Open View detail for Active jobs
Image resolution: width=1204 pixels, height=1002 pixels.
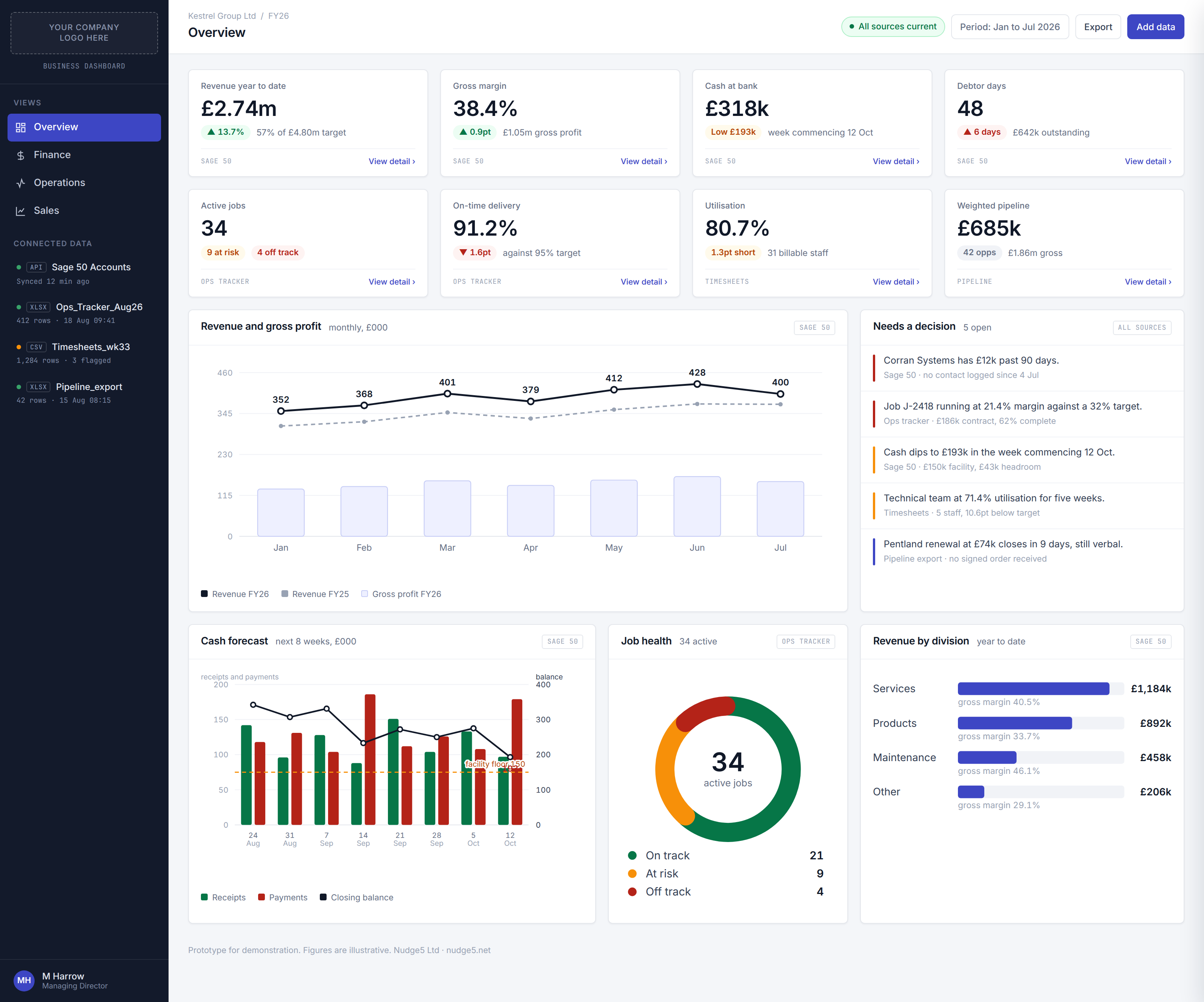tap(392, 282)
